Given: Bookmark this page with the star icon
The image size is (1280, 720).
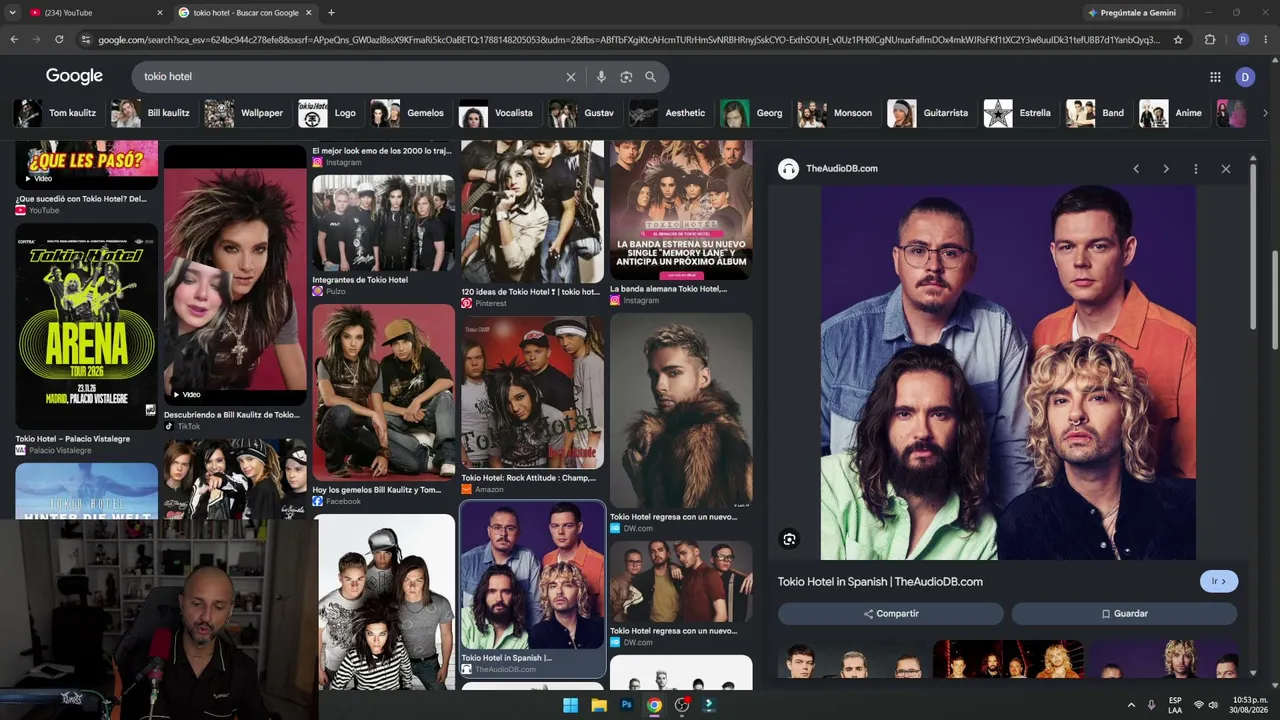Looking at the screenshot, I should [1178, 40].
